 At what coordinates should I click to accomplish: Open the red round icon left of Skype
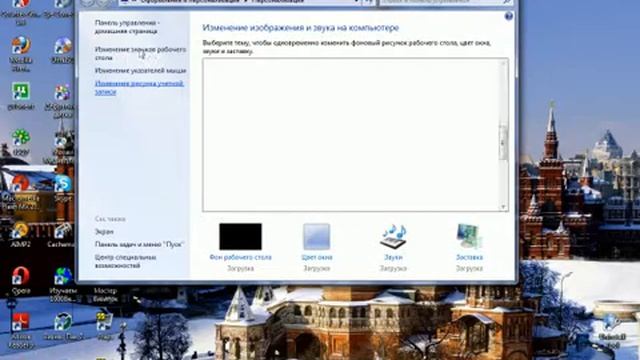tap(20, 192)
